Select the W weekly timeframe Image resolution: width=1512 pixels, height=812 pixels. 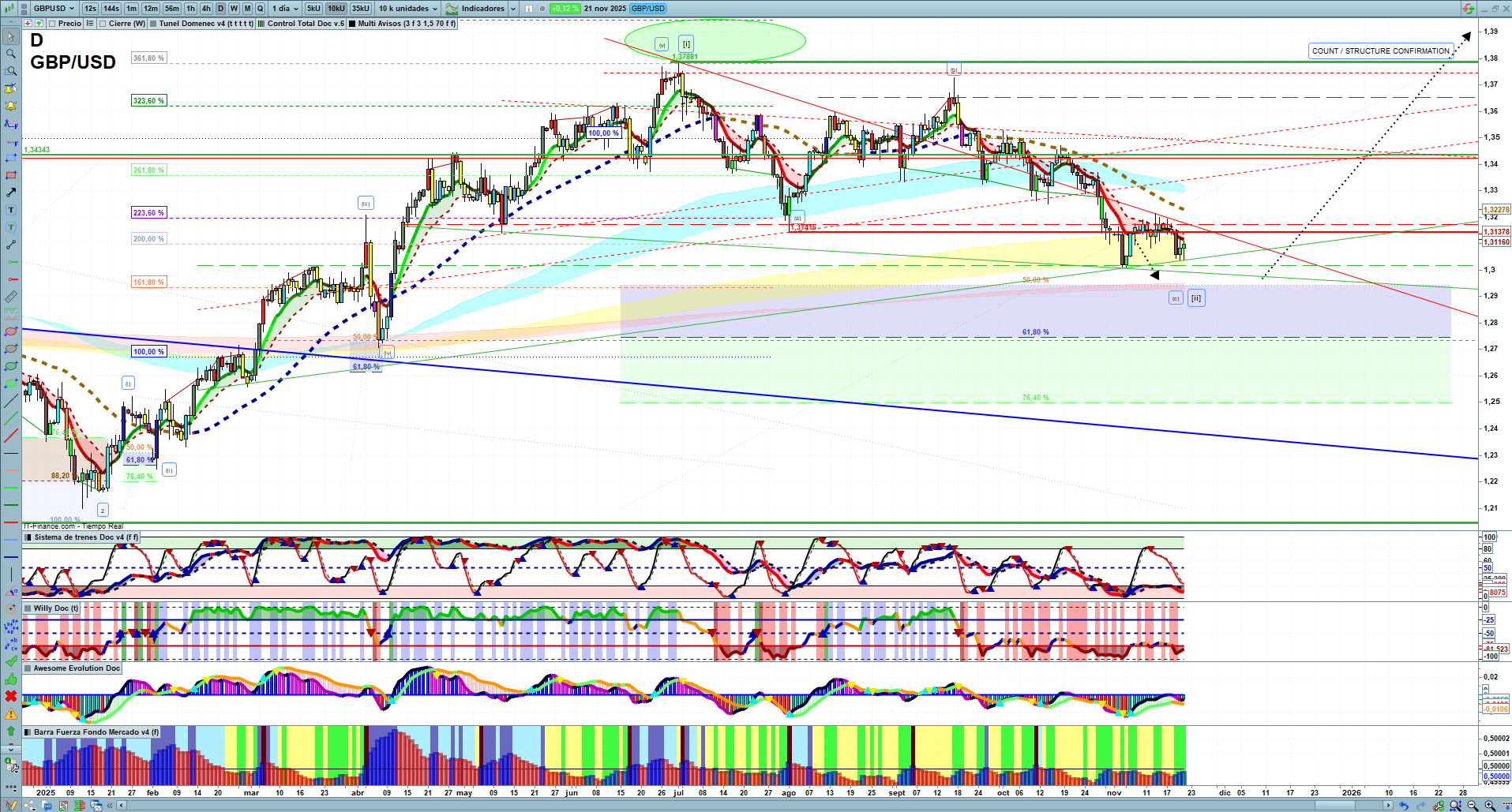pos(234,9)
